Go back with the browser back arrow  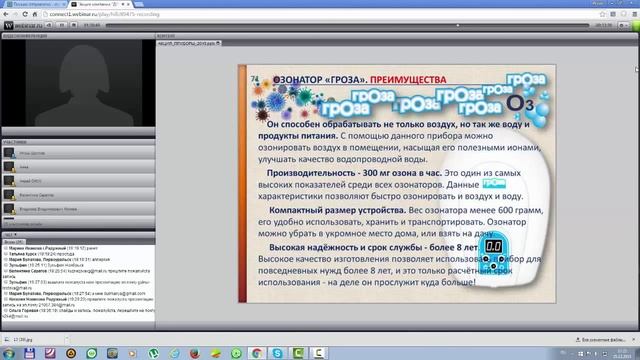click(6, 14)
